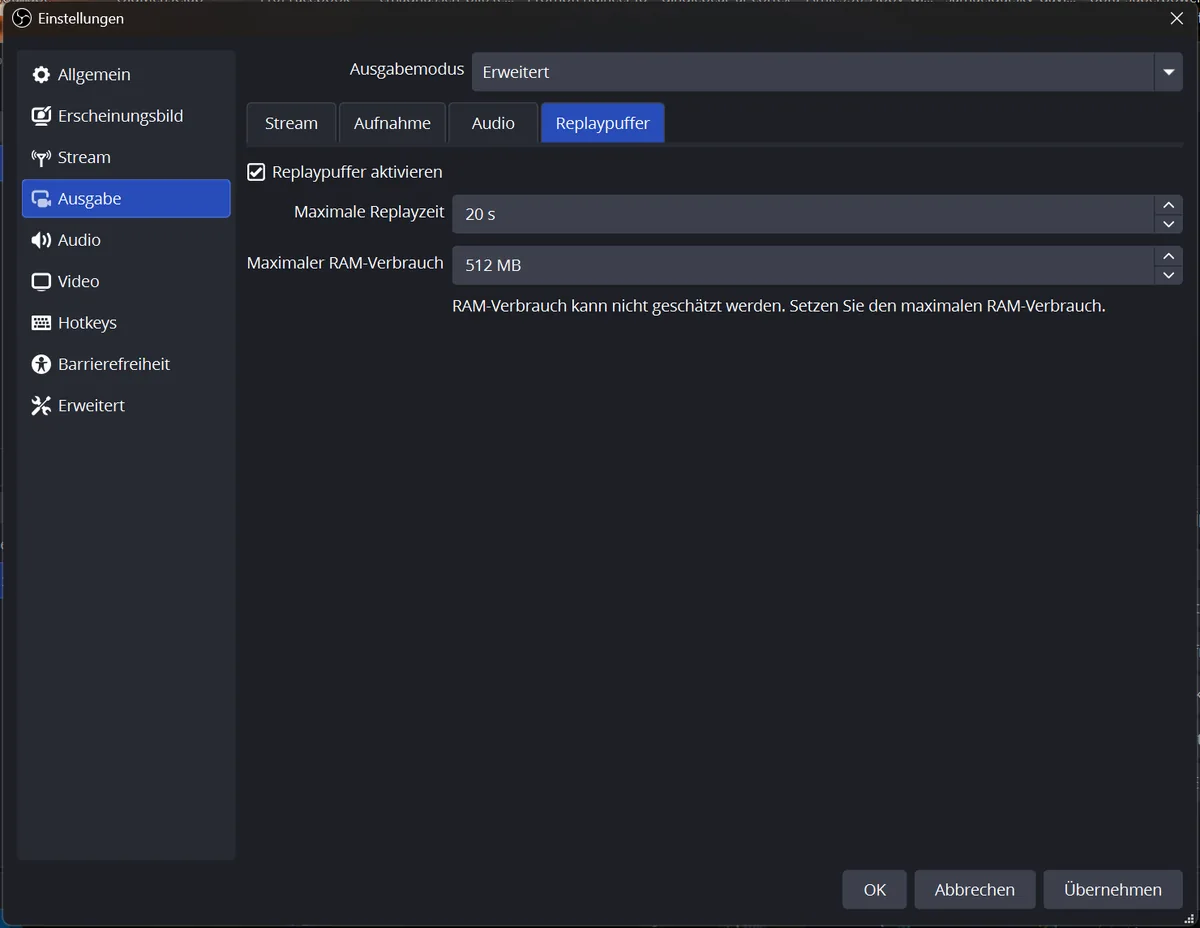
Task: Click the OBS logo in title bar
Action: click(x=22, y=18)
